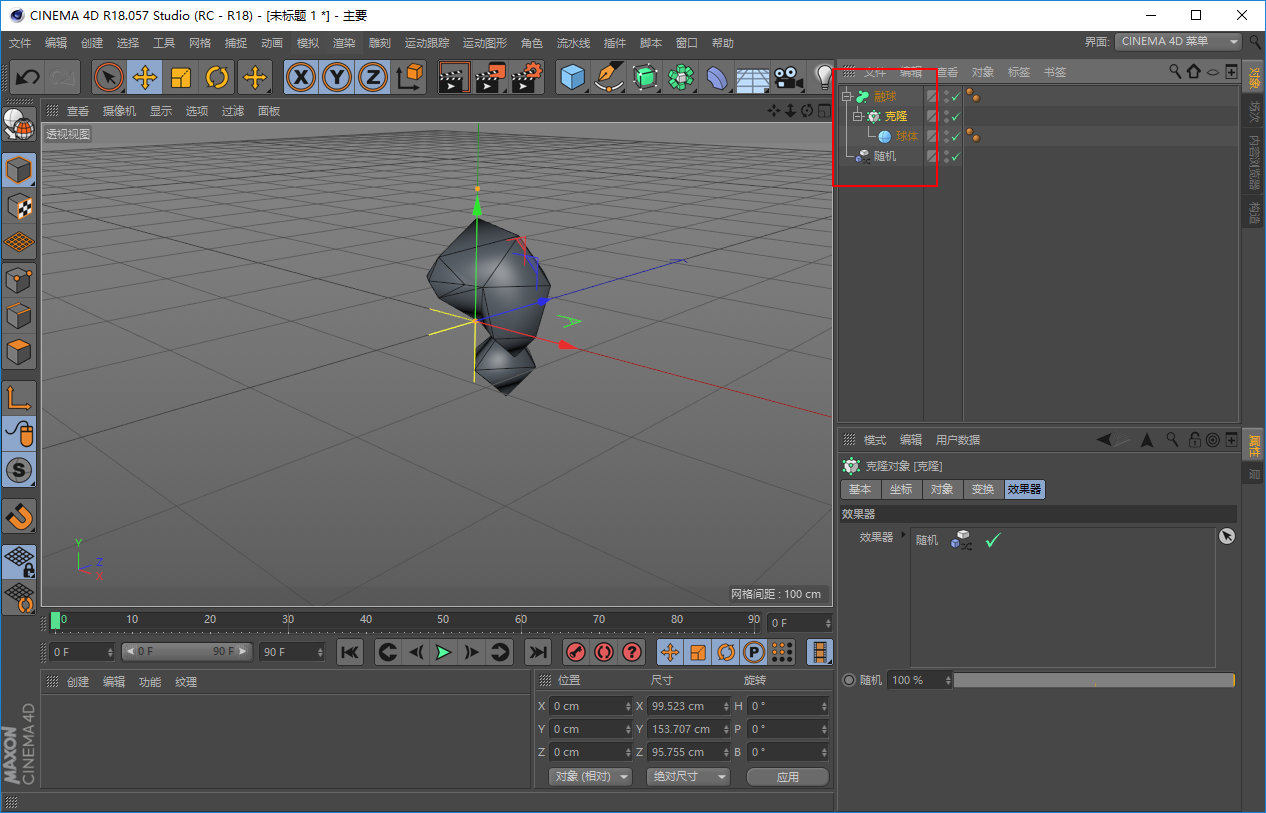Open the 模拟 menu
The height and width of the screenshot is (813, 1266).
click(308, 43)
